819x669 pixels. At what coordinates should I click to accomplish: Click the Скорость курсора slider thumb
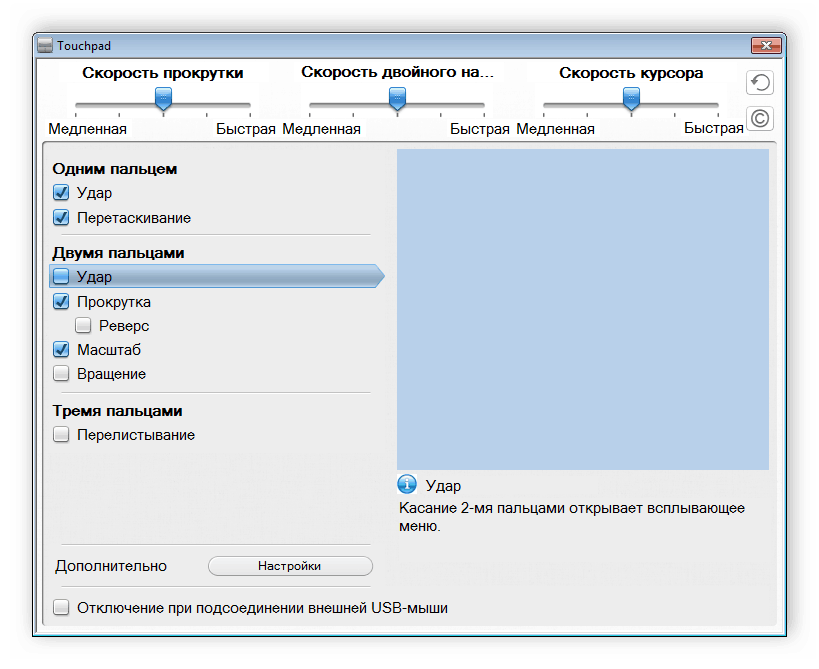pos(631,99)
